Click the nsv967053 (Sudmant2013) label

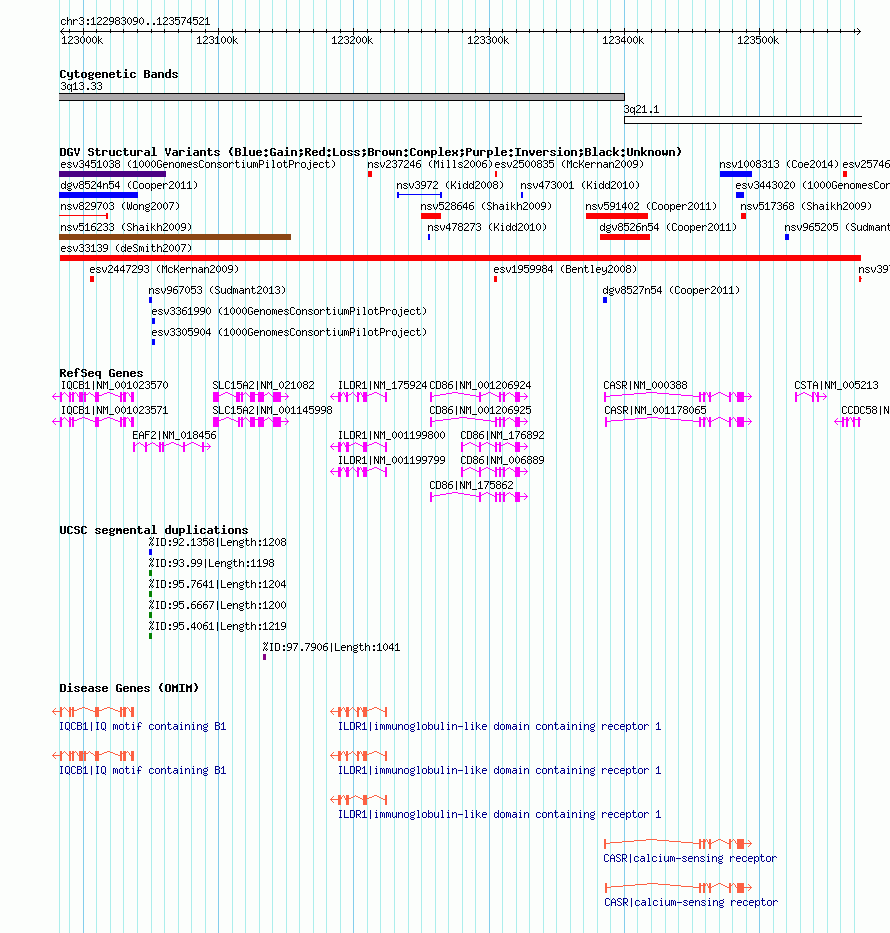(217, 290)
